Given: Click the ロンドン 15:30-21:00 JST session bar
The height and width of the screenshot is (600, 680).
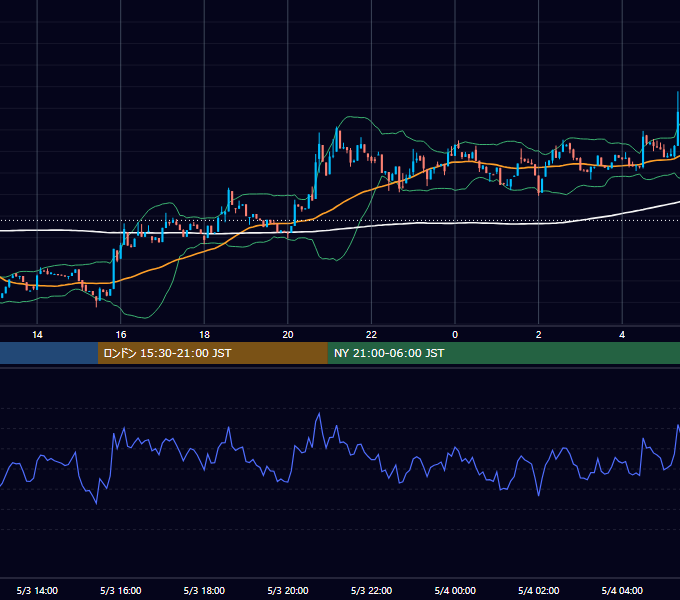Looking at the screenshot, I should pyautogui.click(x=212, y=353).
